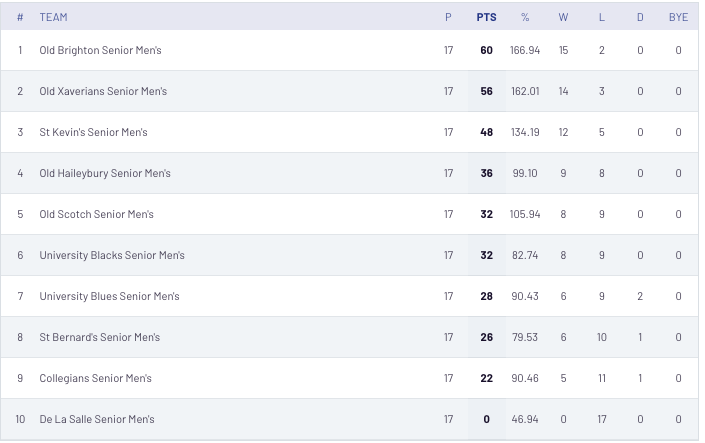The image size is (705, 443).
Task: Open Old Brighton Senior Men's team
Action: pyautogui.click(x=100, y=50)
